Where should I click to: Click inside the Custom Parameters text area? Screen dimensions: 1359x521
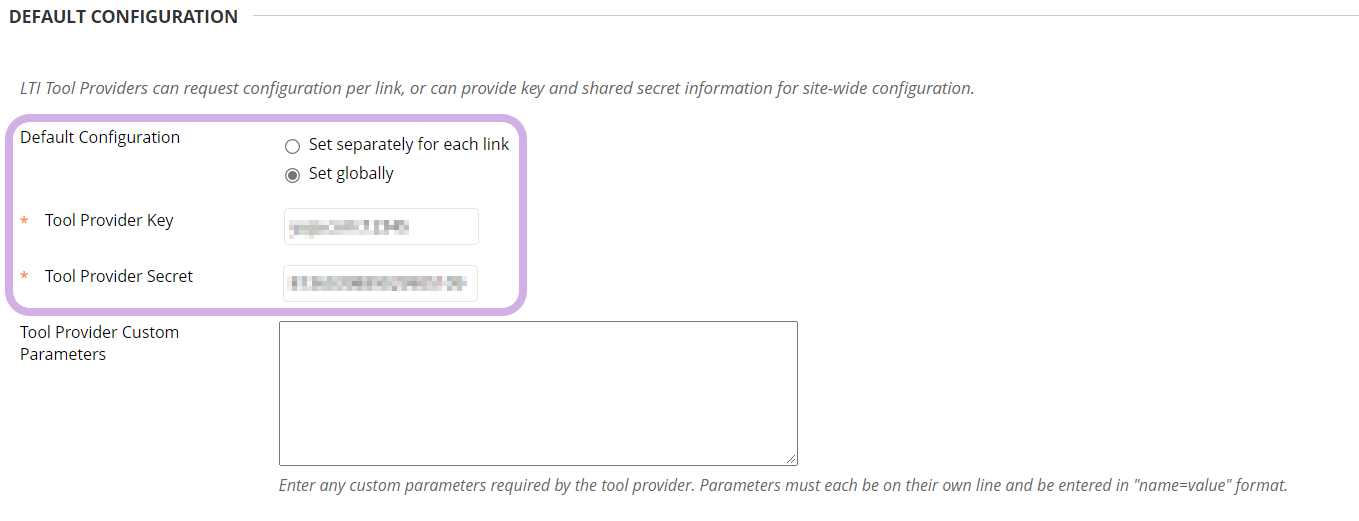coord(538,393)
